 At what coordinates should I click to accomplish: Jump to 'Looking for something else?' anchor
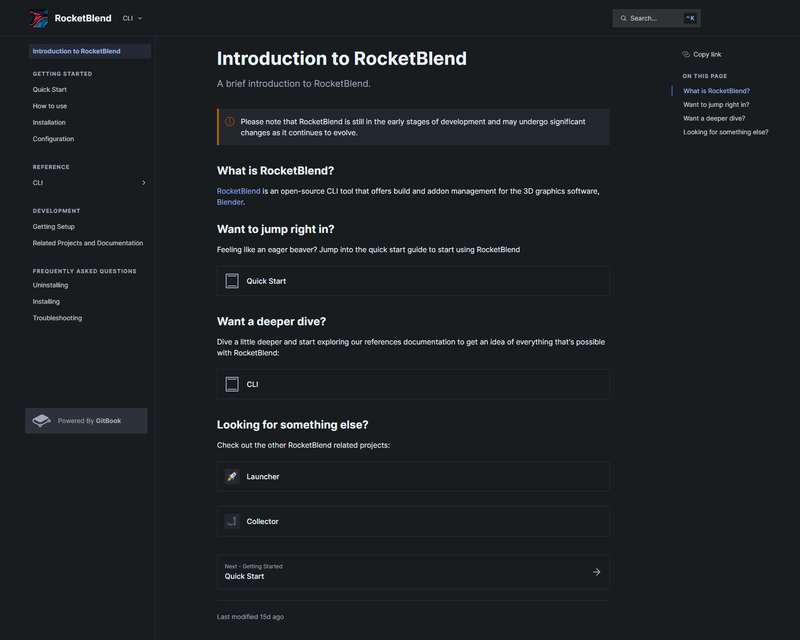726,132
